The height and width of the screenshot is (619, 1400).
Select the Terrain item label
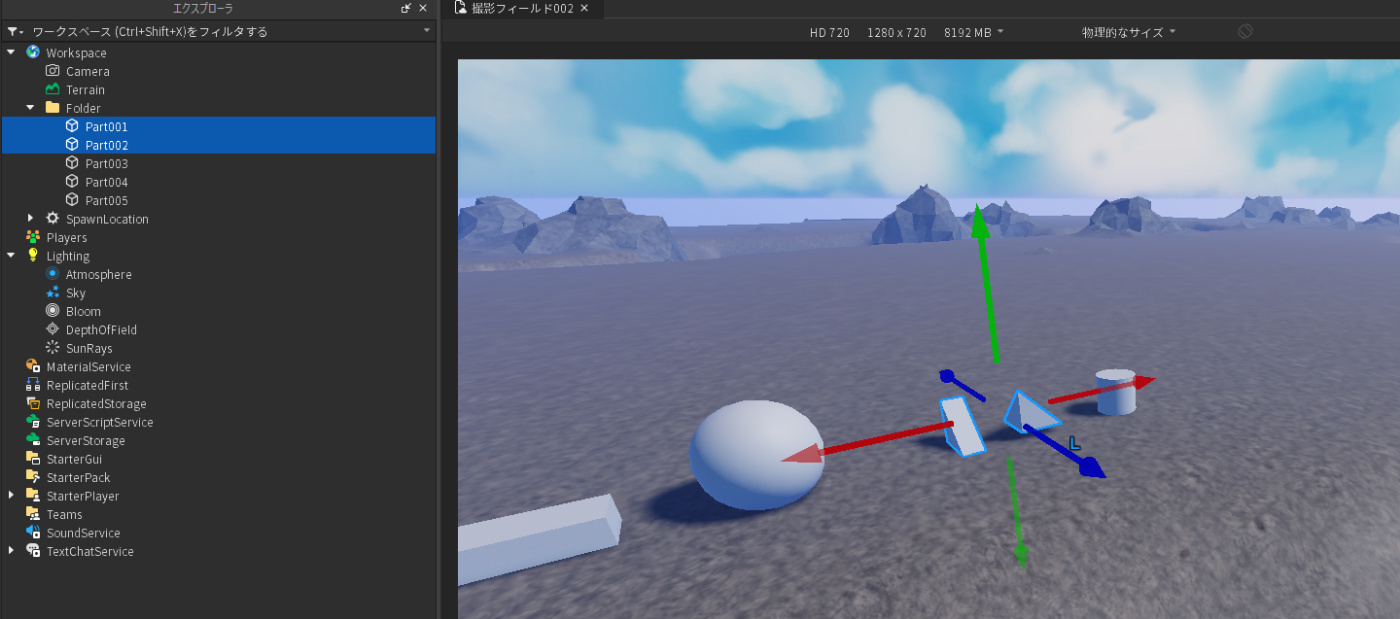85,90
